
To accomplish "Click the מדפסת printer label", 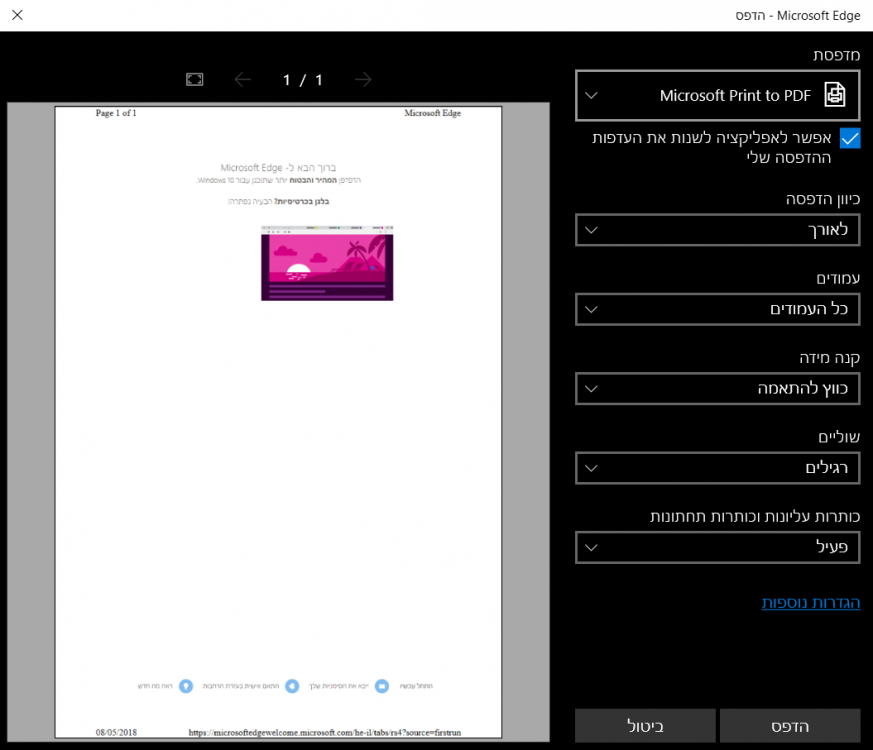I will (836, 55).
